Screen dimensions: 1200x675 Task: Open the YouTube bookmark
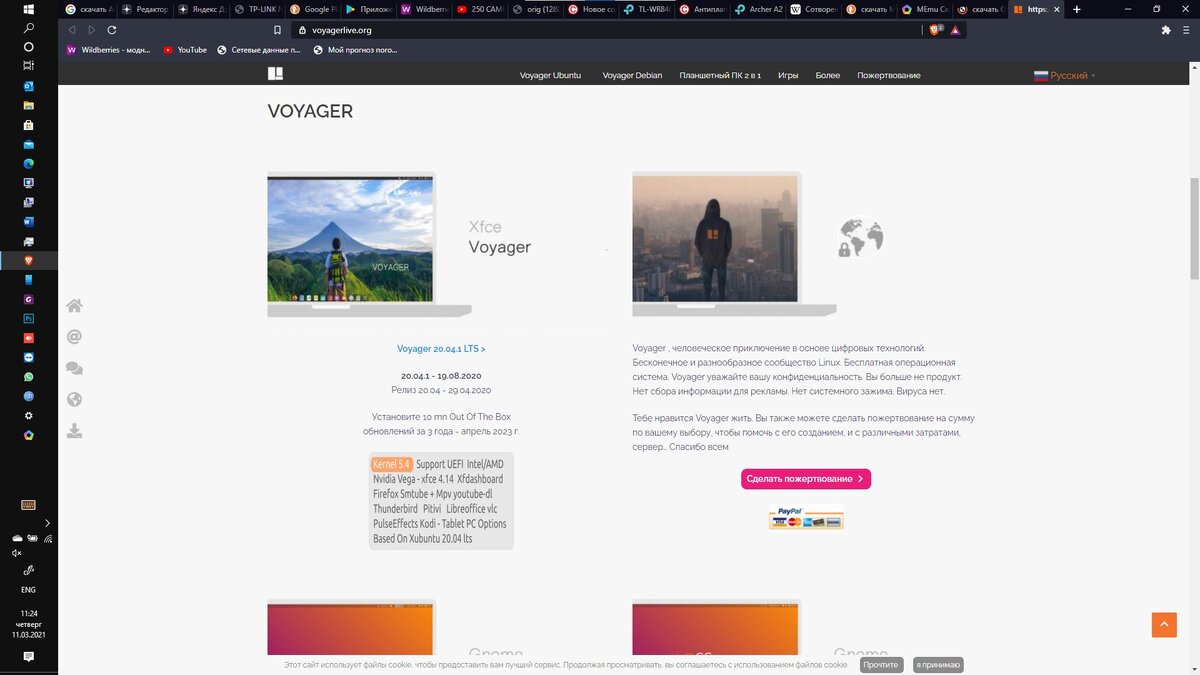click(x=185, y=49)
